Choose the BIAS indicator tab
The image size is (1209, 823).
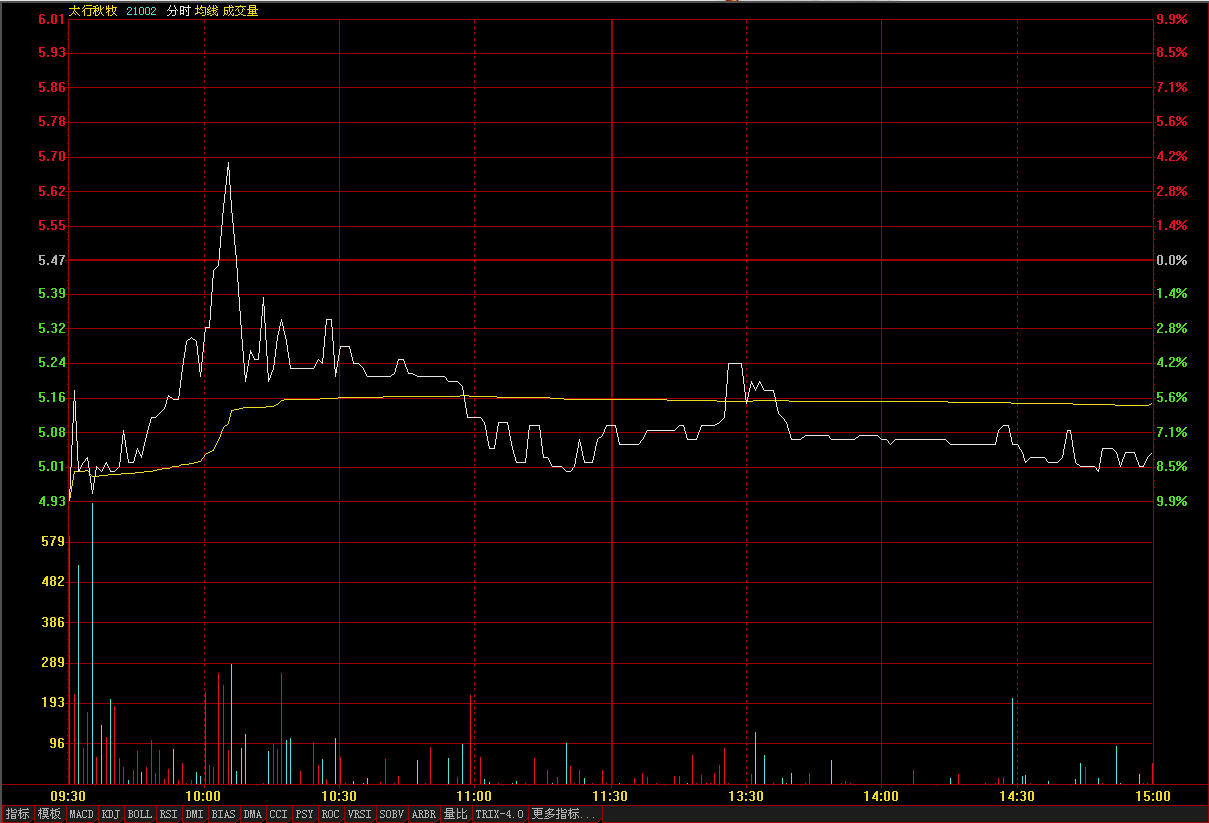click(x=223, y=815)
